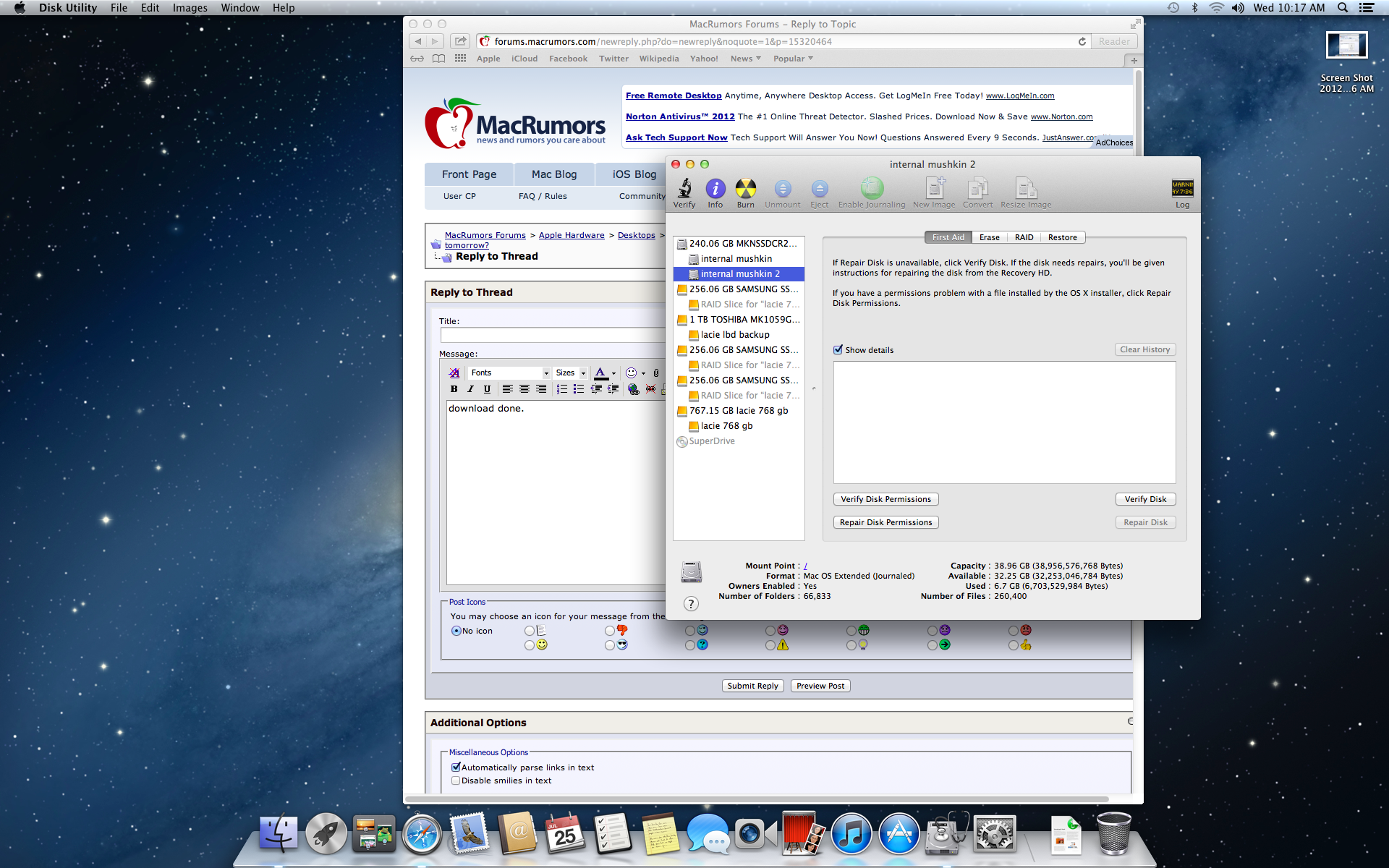1389x868 pixels.
Task: Toggle Underline in the forum message editor
Action: click(487, 389)
